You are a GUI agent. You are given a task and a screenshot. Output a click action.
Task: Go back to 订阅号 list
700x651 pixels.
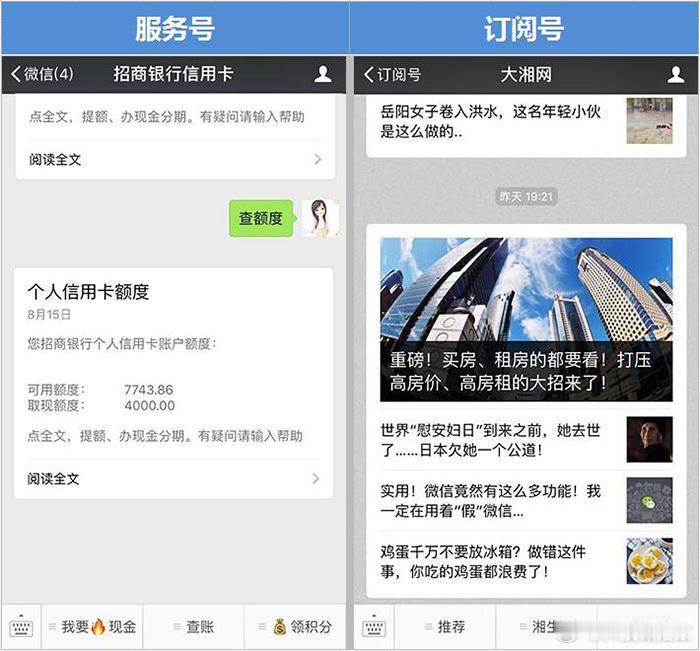(392, 75)
